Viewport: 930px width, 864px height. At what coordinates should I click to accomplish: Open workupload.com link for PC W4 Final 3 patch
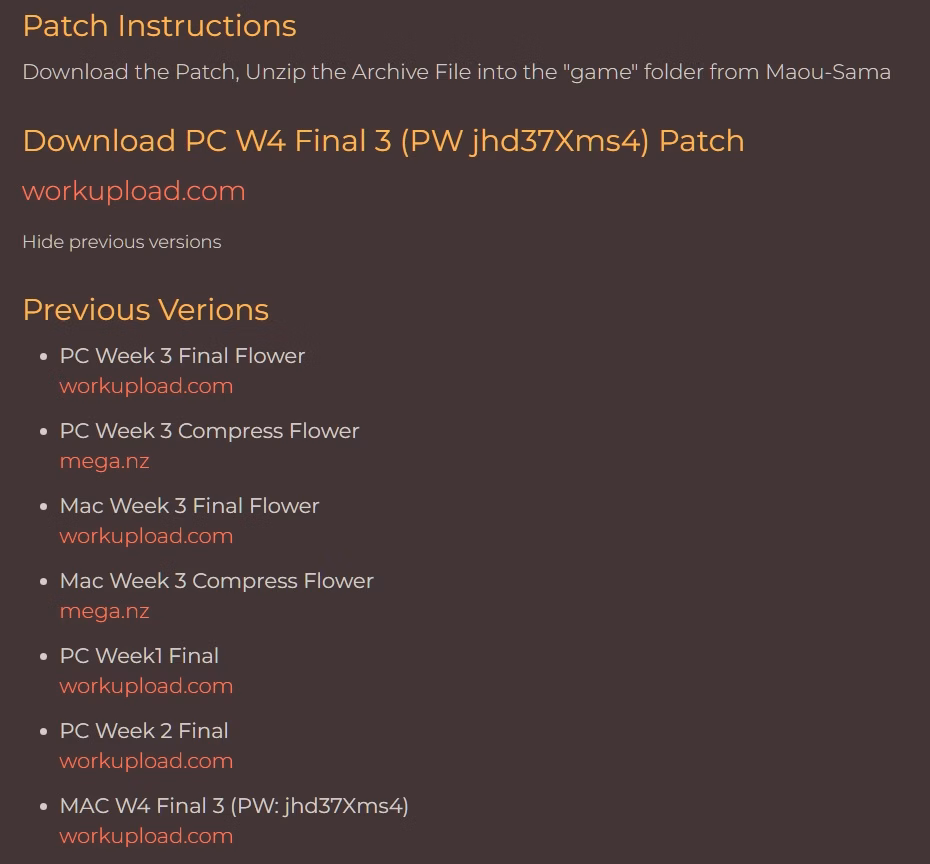pyautogui.click(x=133, y=191)
